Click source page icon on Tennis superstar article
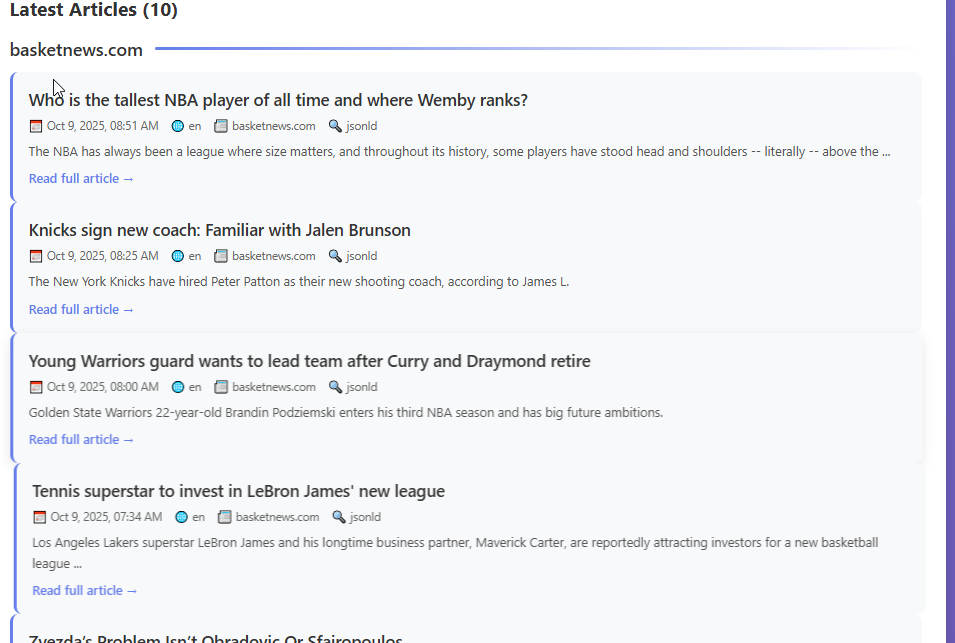Viewport: 955px width, 643px height. 225,517
